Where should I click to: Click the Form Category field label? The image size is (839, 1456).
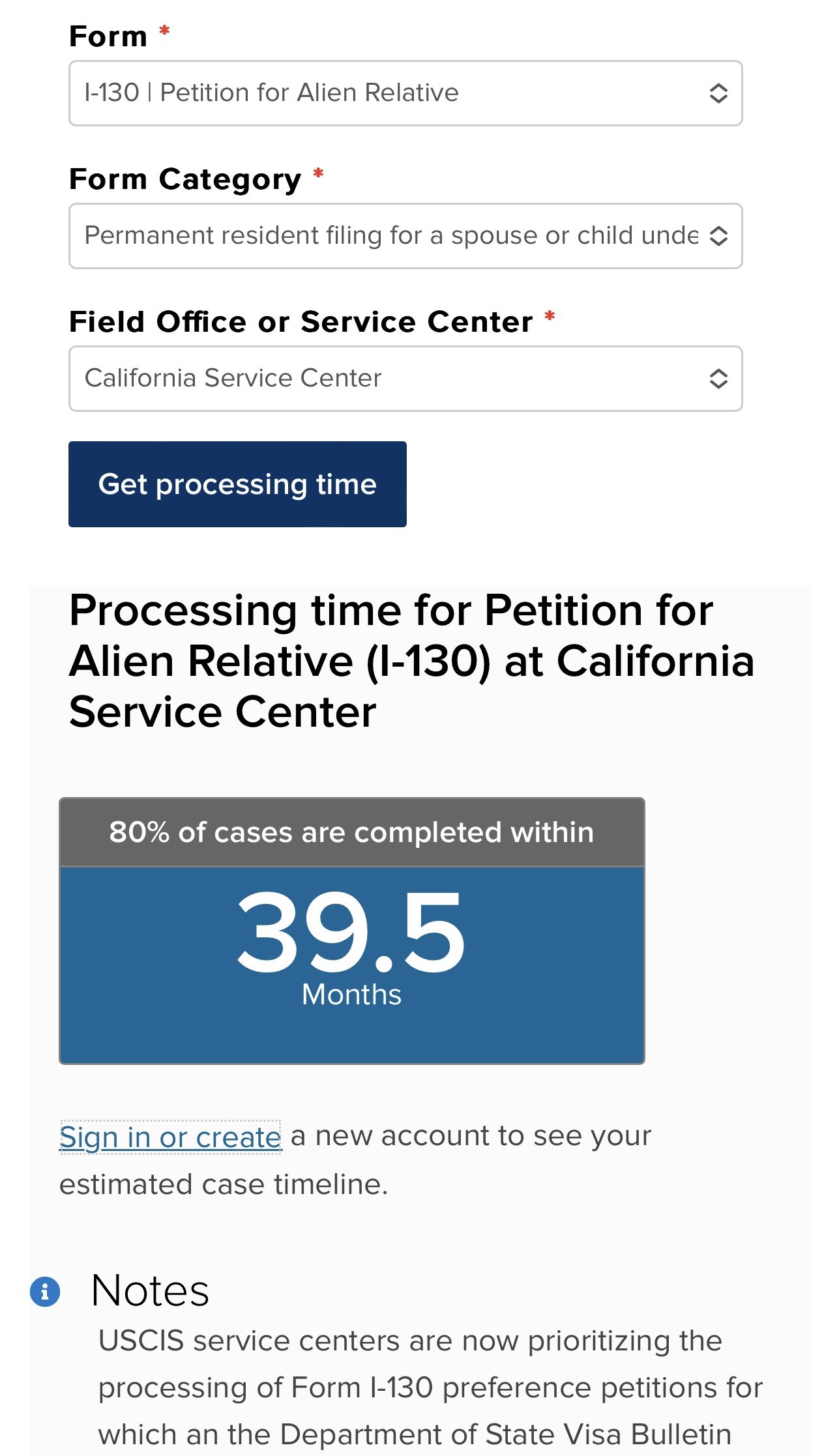[185, 179]
